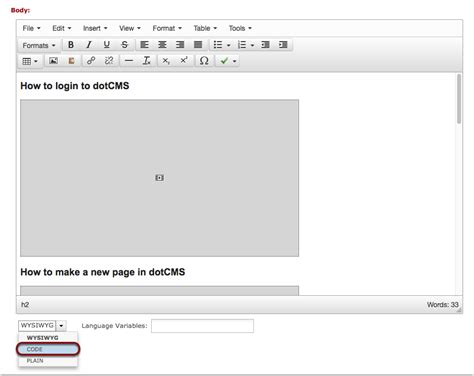Select CODE option in dropdown list
474x376 pixels.
(48, 349)
